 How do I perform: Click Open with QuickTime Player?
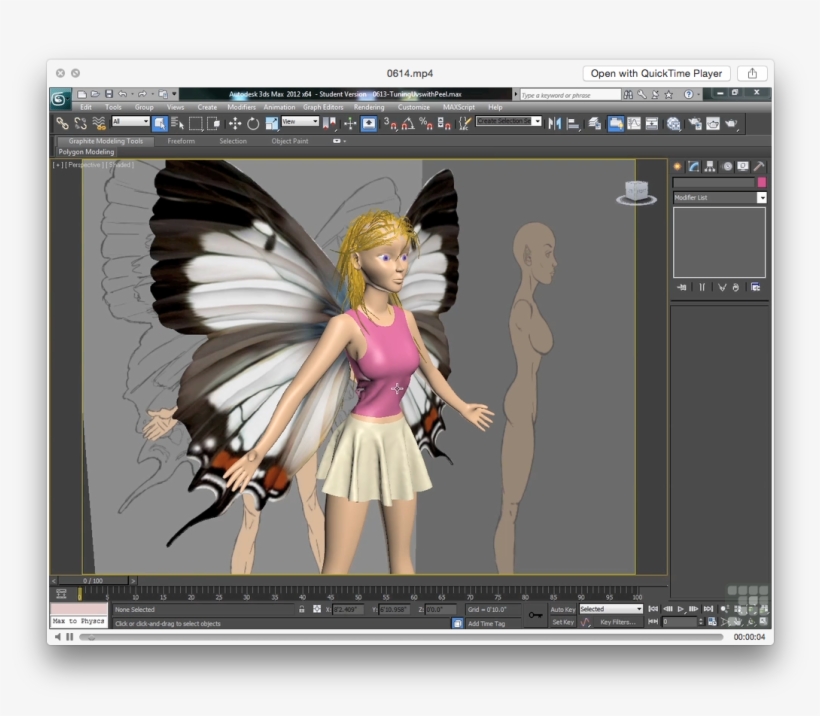[x=656, y=73]
